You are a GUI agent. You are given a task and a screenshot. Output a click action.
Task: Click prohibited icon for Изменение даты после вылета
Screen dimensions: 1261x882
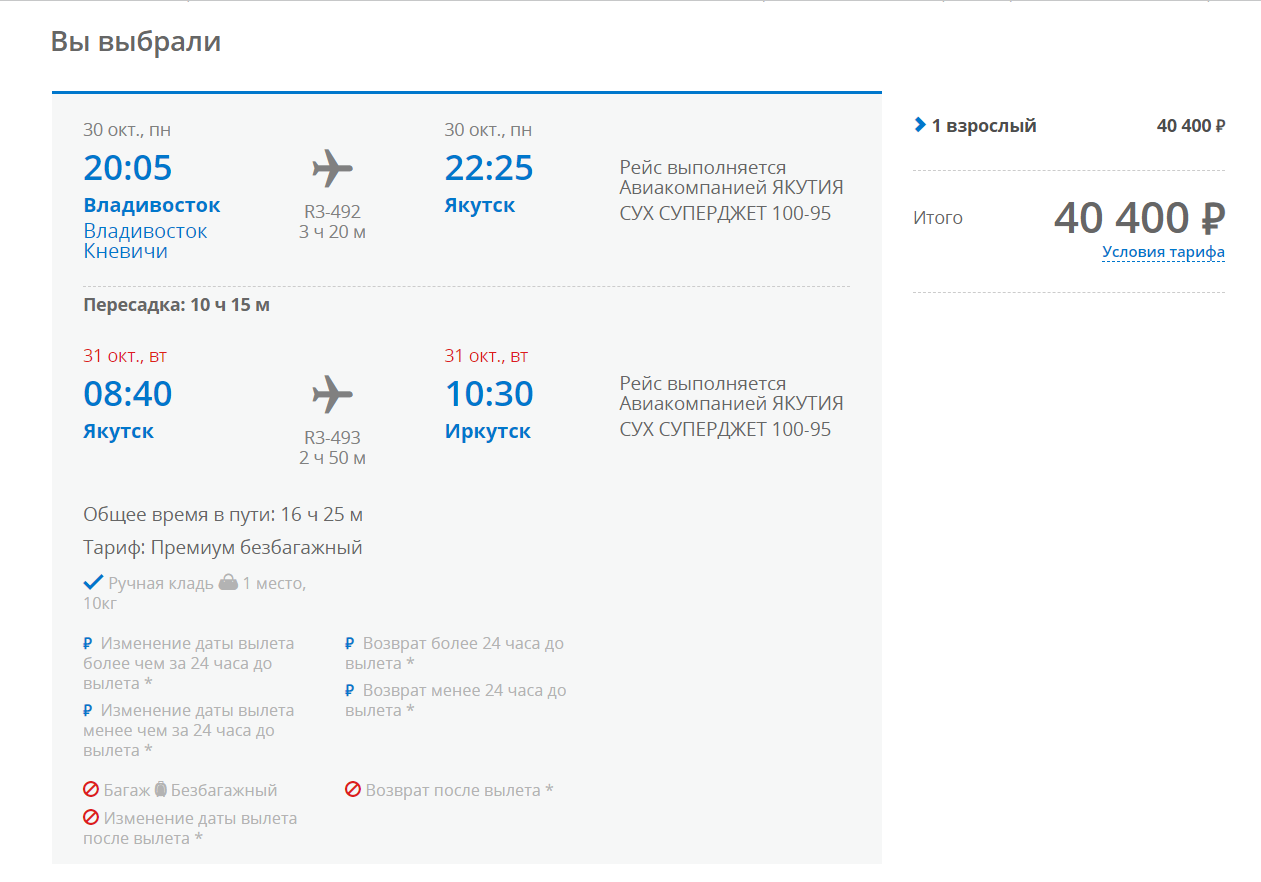tap(91, 818)
